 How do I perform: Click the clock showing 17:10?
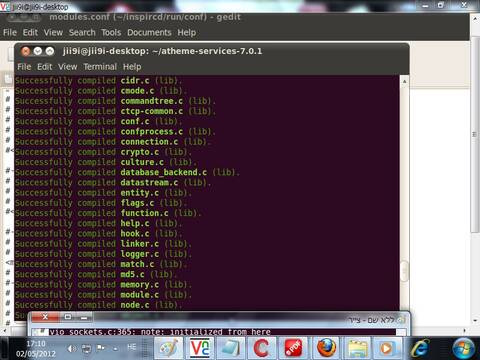pyautogui.click(x=36, y=343)
